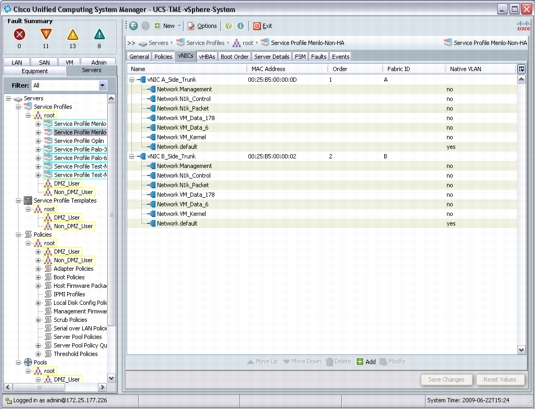The width and height of the screenshot is (536, 410).
Task: Click the Save Changes button
Action: coord(446,380)
